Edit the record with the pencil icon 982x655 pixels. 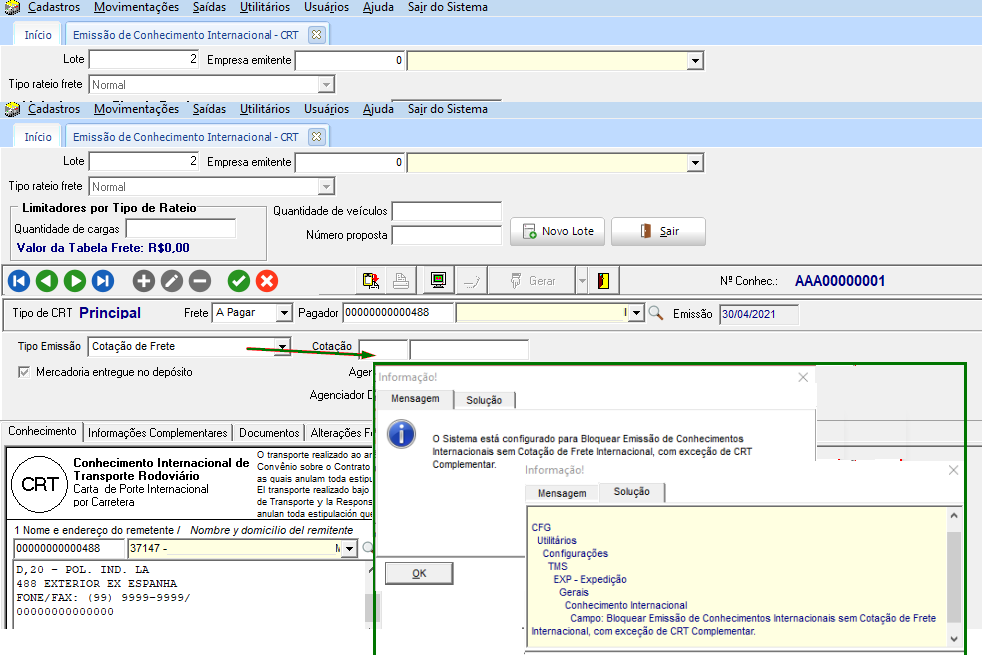coord(172,281)
